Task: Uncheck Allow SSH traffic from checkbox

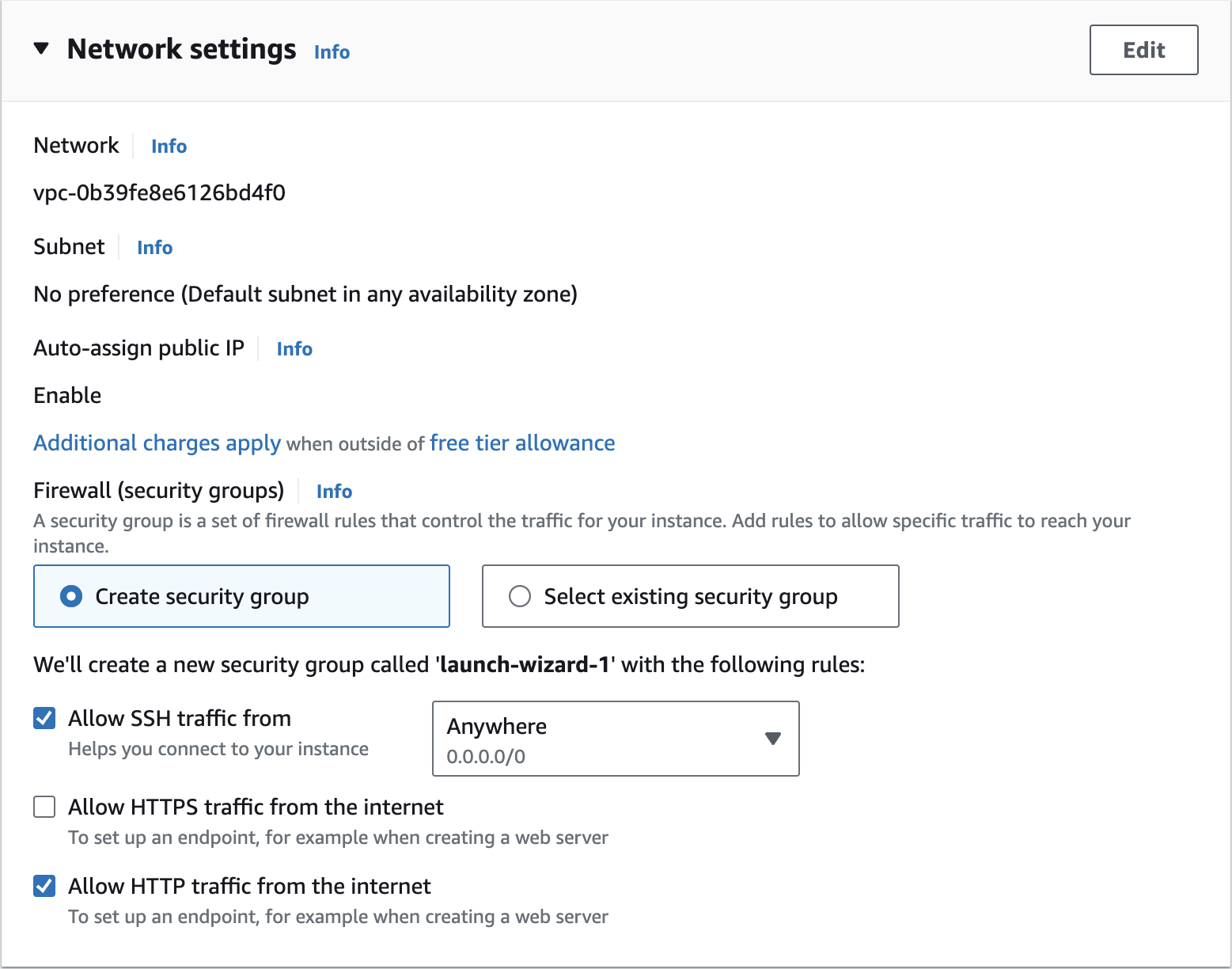Action: [44, 718]
